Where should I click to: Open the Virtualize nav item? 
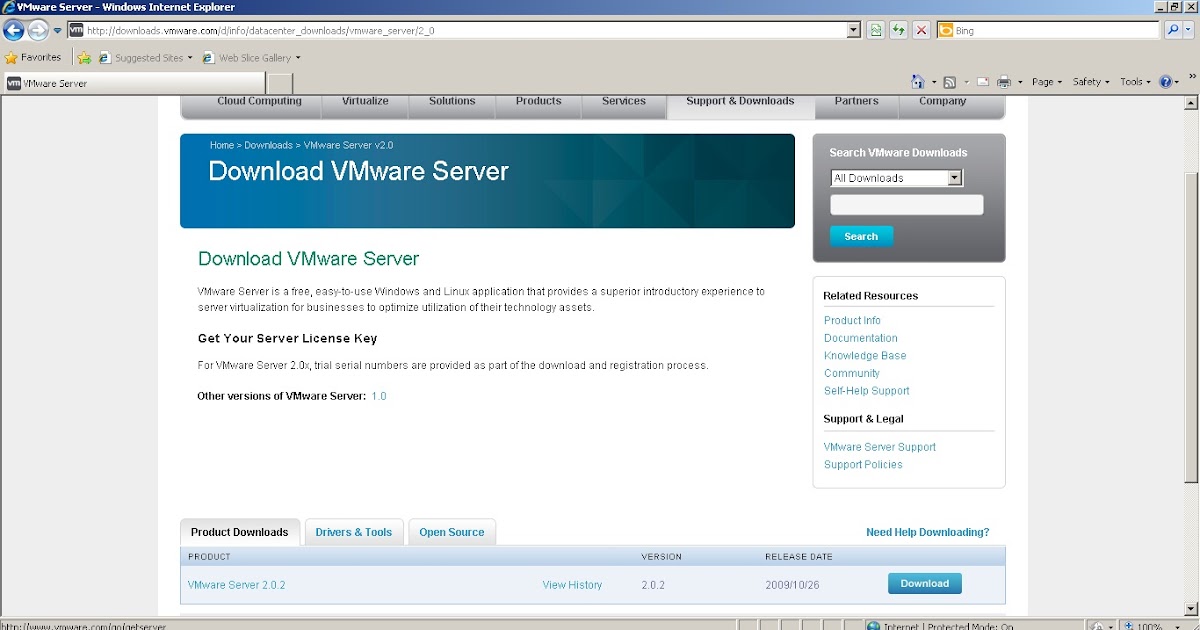(365, 101)
